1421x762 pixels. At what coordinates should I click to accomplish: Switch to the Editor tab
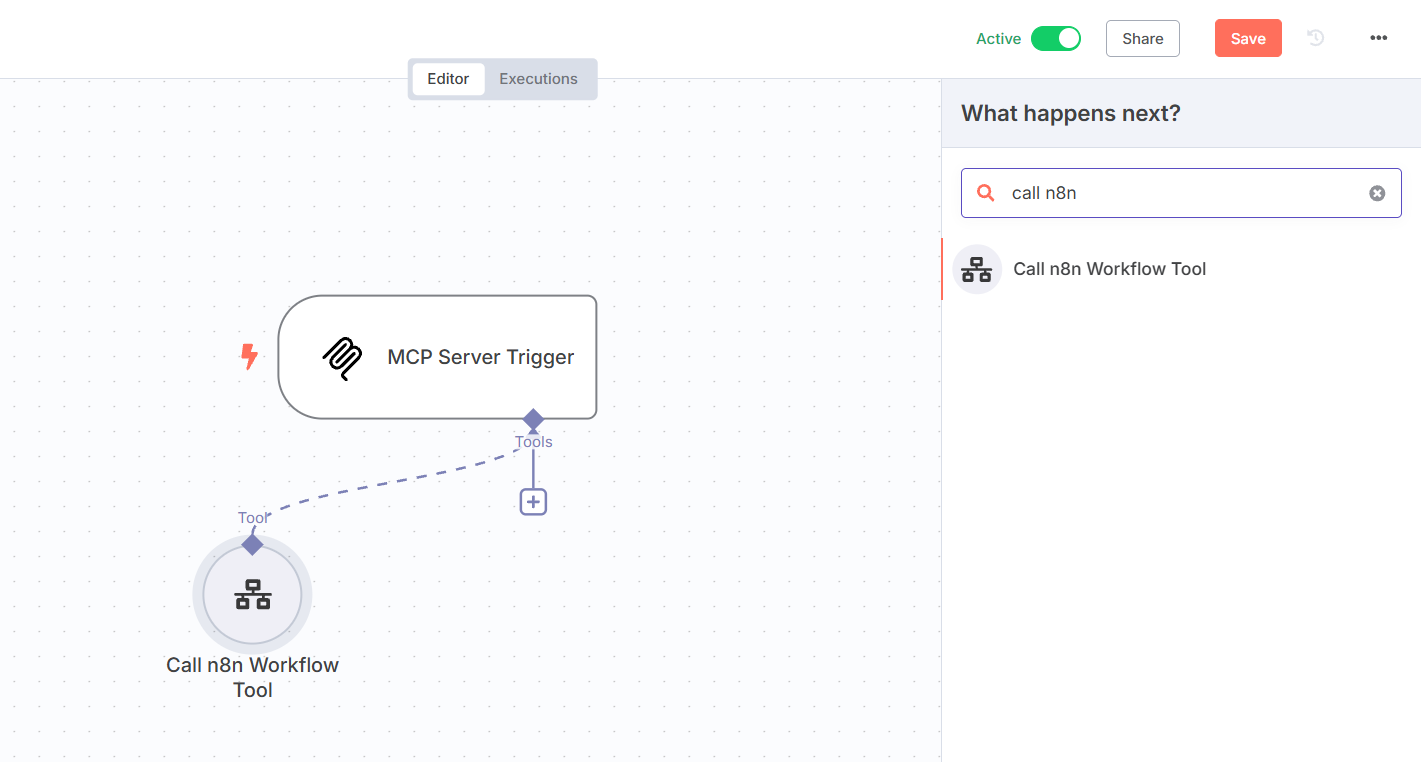coord(448,79)
